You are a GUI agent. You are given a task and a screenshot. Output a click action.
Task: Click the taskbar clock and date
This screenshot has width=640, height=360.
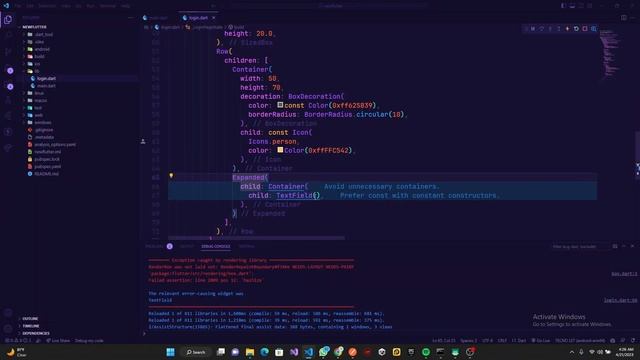(625, 352)
